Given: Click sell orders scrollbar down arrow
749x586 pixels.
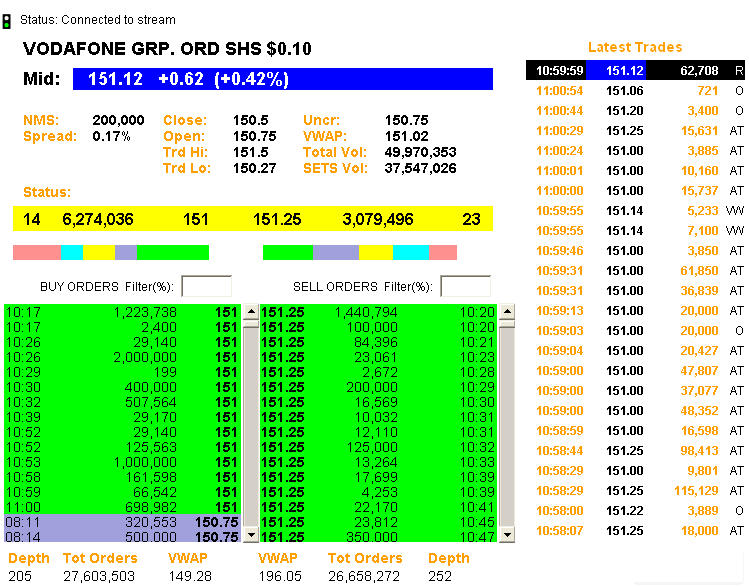Looking at the screenshot, I should tap(507, 534).
